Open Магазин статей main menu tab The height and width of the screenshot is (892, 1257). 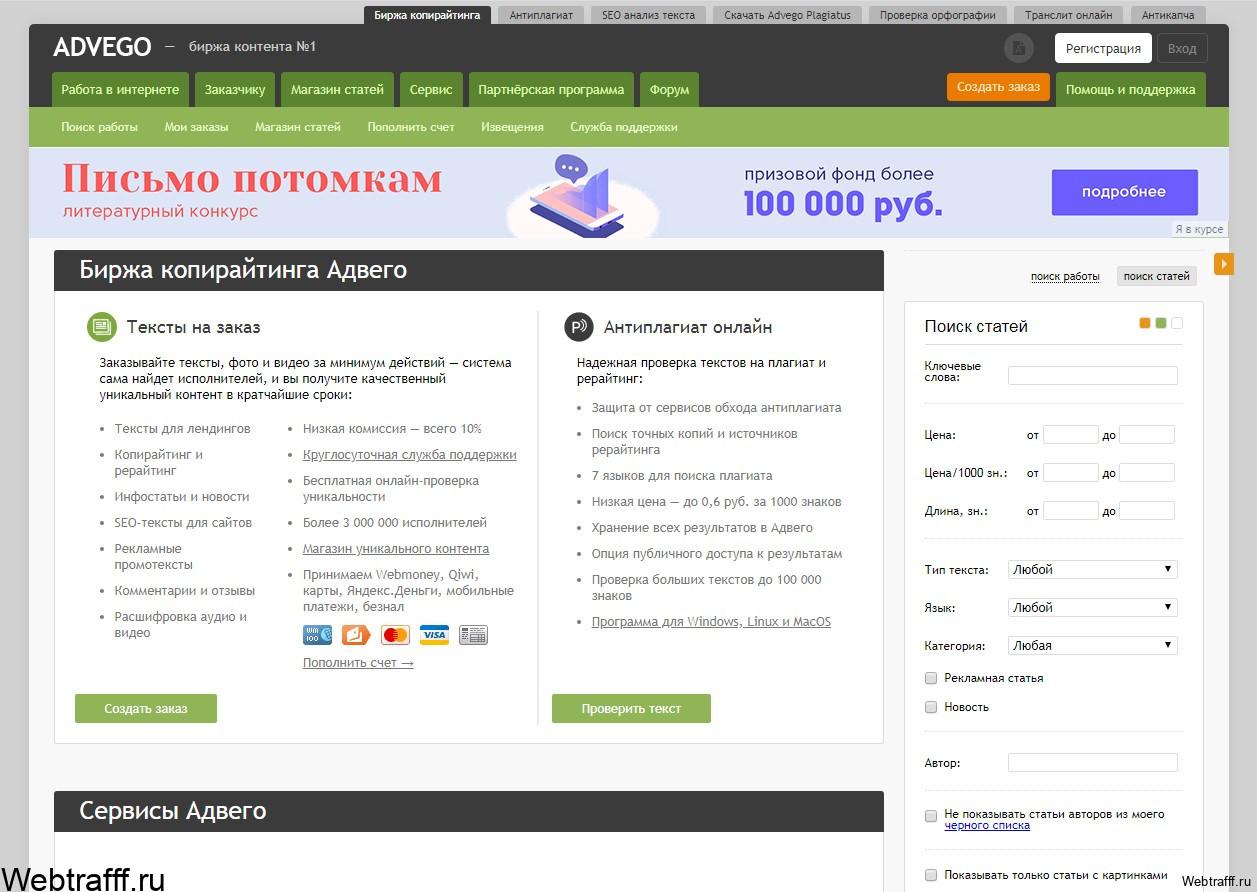click(337, 90)
